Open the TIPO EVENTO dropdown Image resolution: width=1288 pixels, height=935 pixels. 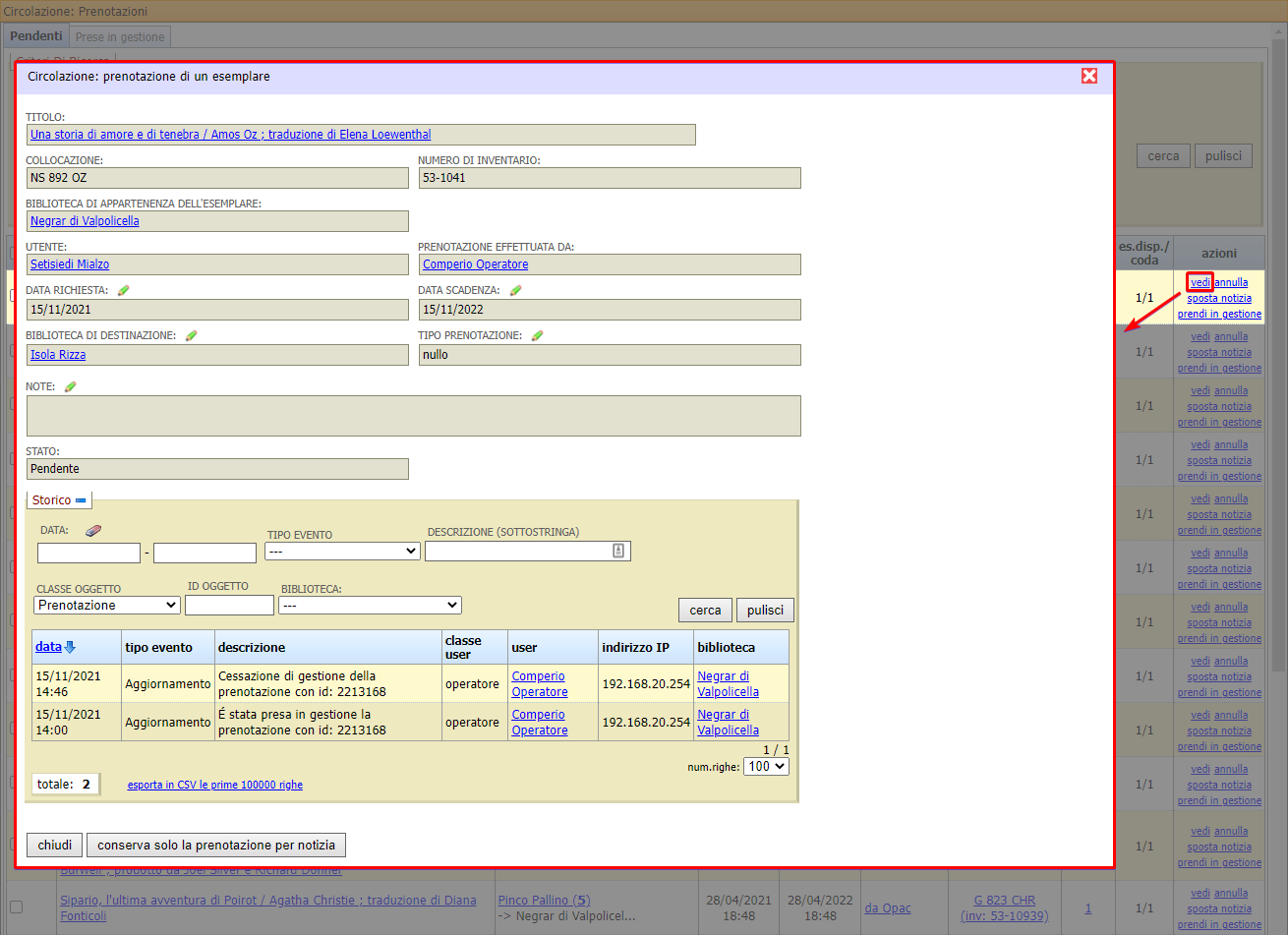coord(342,552)
